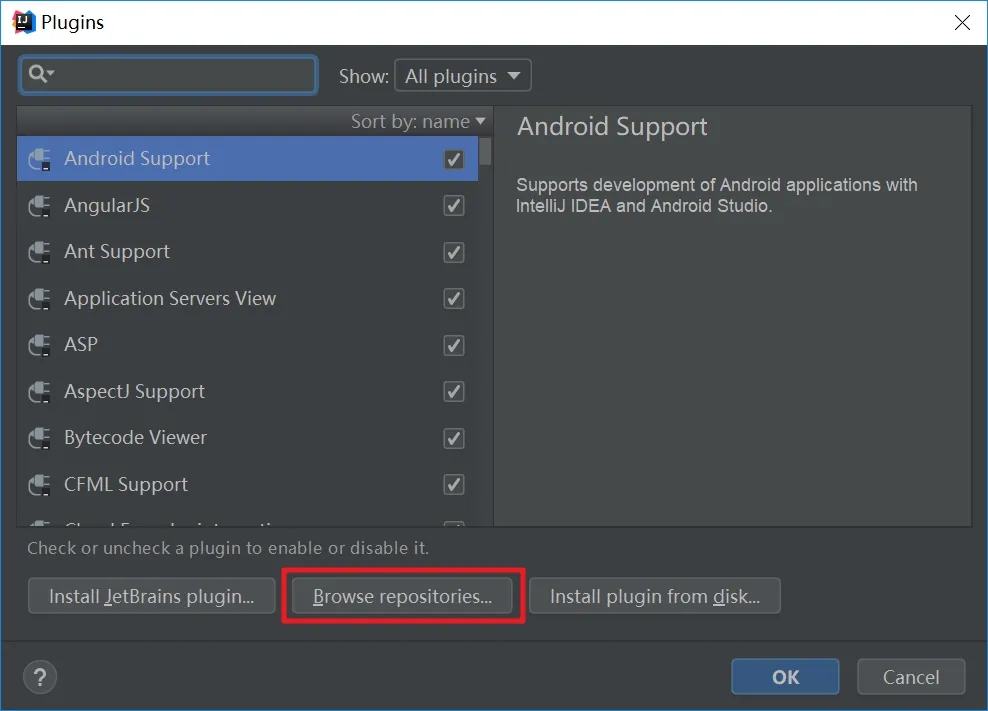This screenshot has height=711, width=988.
Task: Select the Android Support row
Action: coord(247,159)
